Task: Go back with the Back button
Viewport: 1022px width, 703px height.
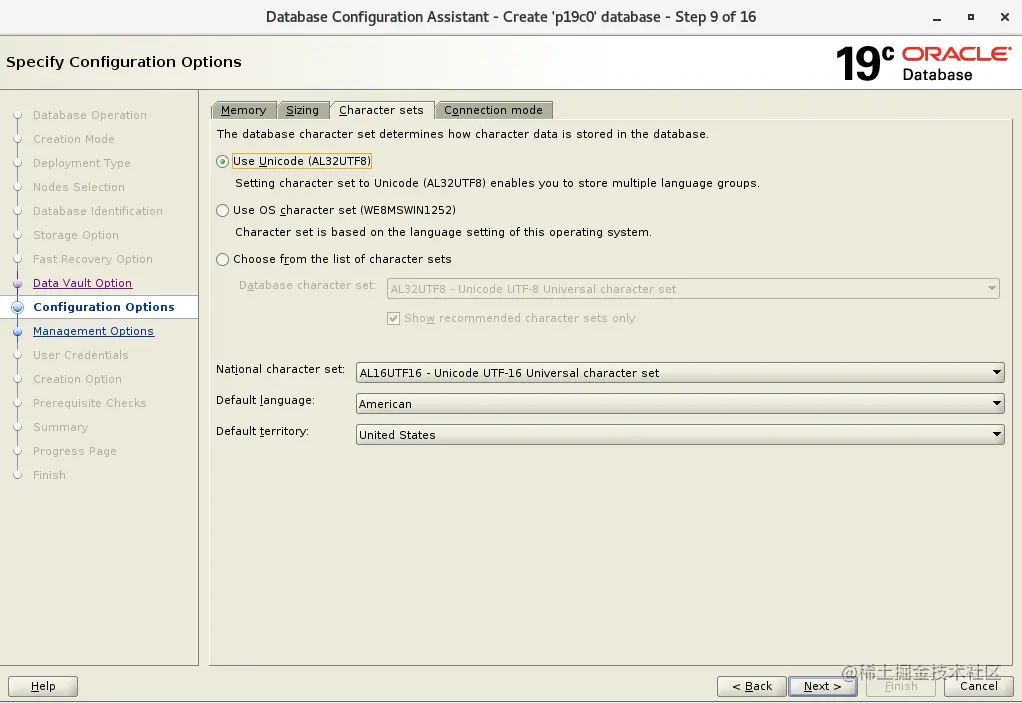Action: tap(752, 686)
